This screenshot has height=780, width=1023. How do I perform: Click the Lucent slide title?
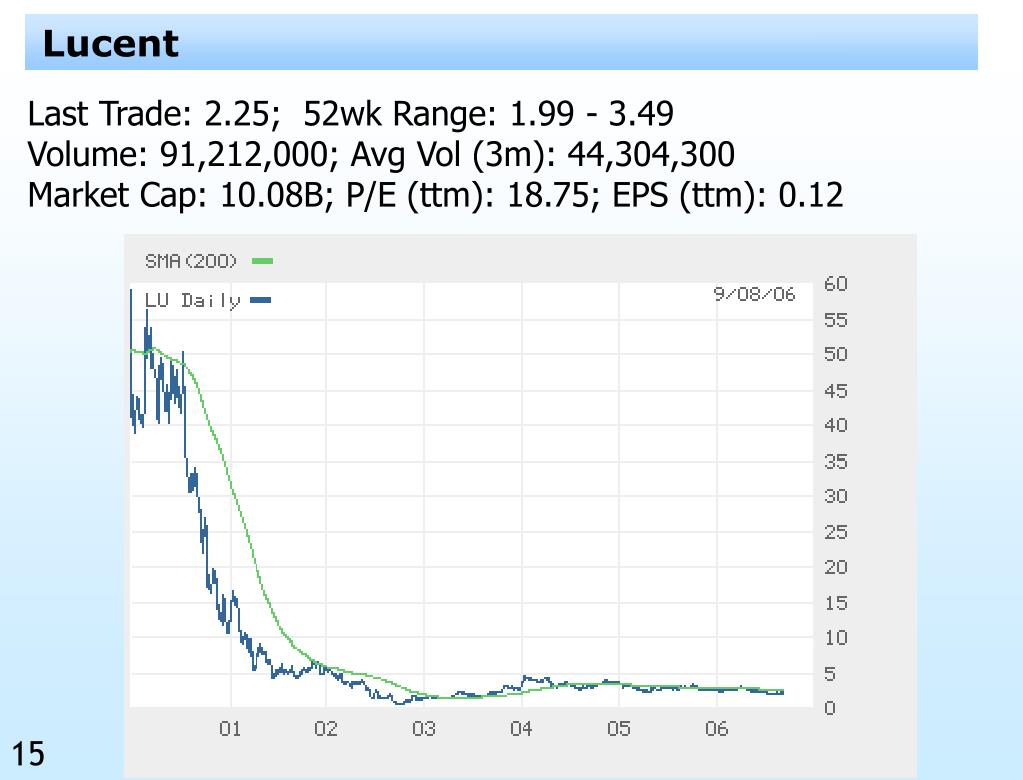pos(110,44)
